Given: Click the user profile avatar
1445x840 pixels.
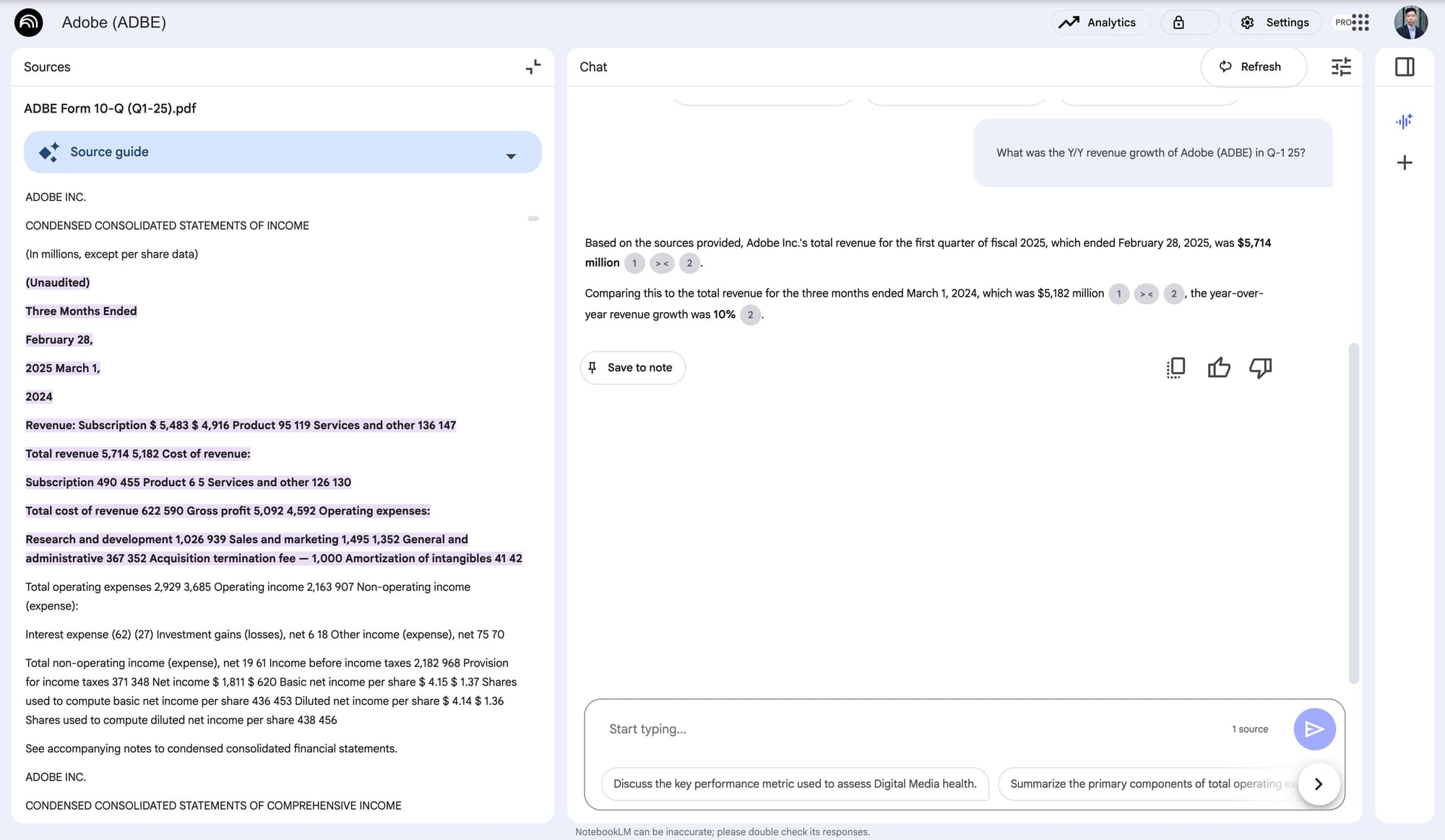Looking at the screenshot, I should point(1410,22).
